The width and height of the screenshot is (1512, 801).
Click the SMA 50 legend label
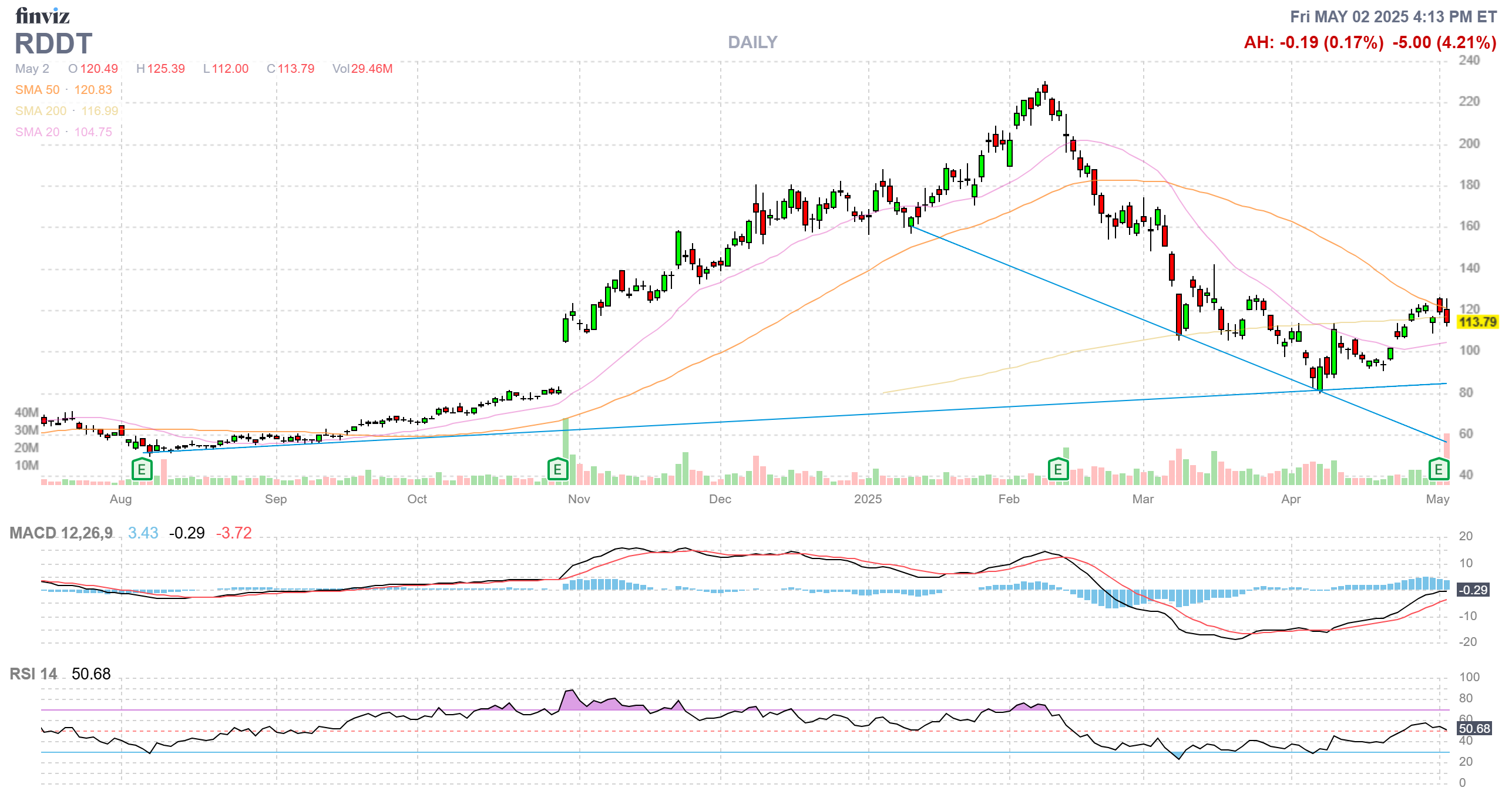[38, 90]
